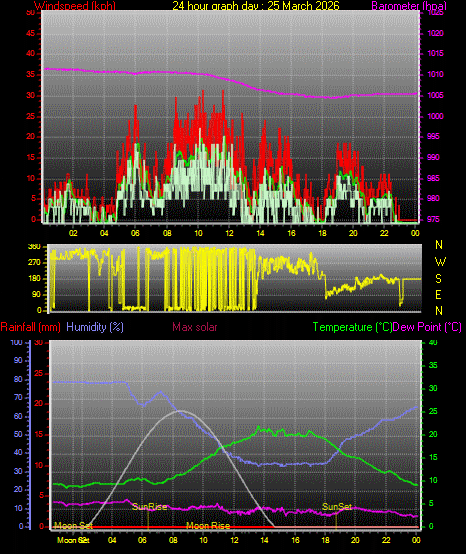Click the "985" barometer axis value
This screenshot has height=554, width=466.
(x=433, y=178)
